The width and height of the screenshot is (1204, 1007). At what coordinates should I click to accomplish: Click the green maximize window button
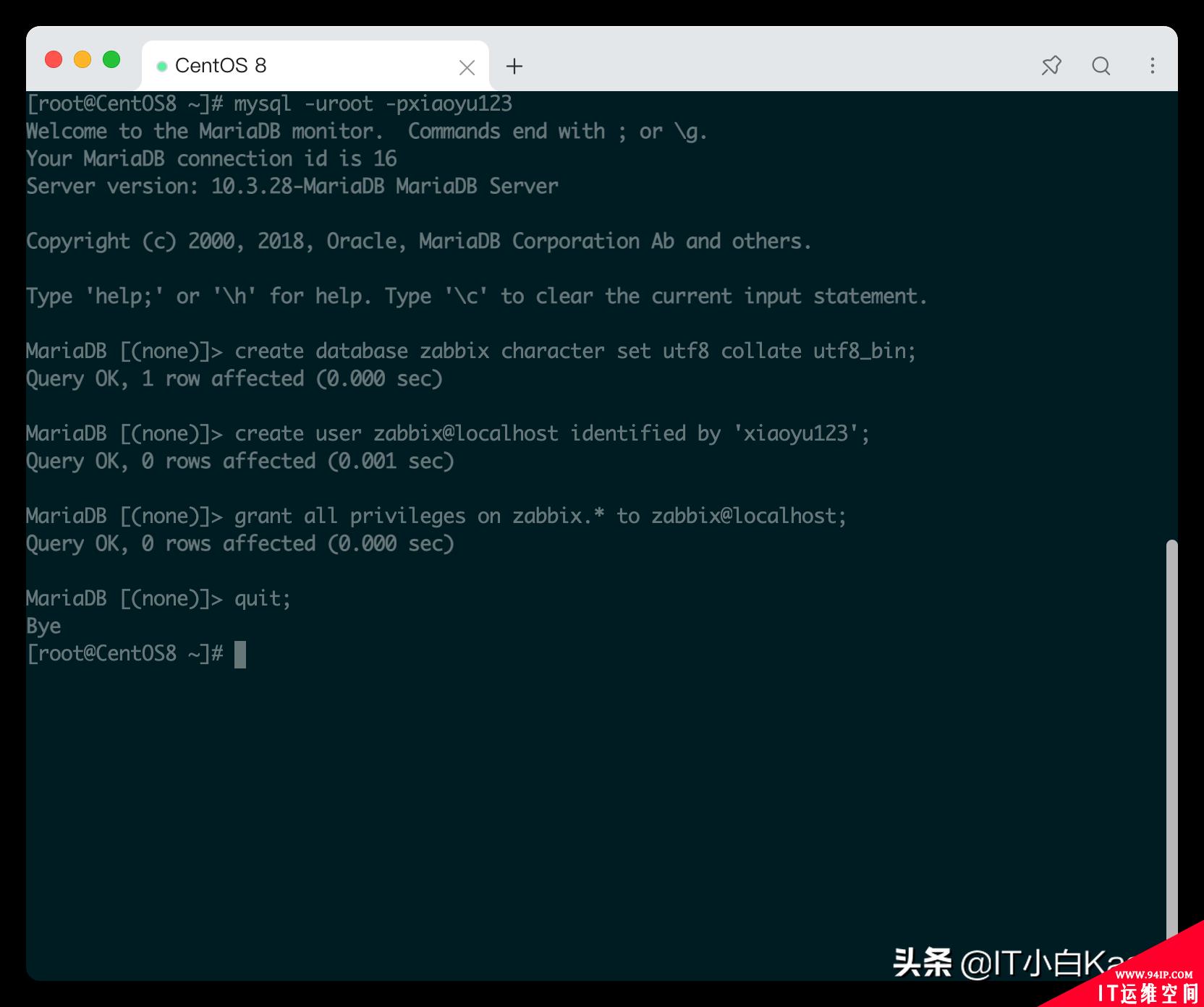[111, 59]
